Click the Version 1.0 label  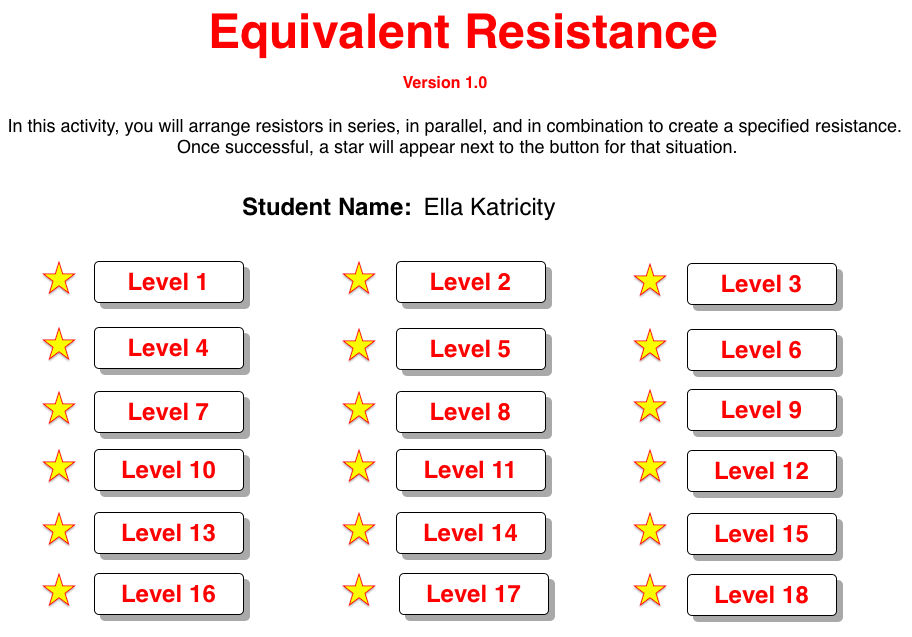coord(445,82)
